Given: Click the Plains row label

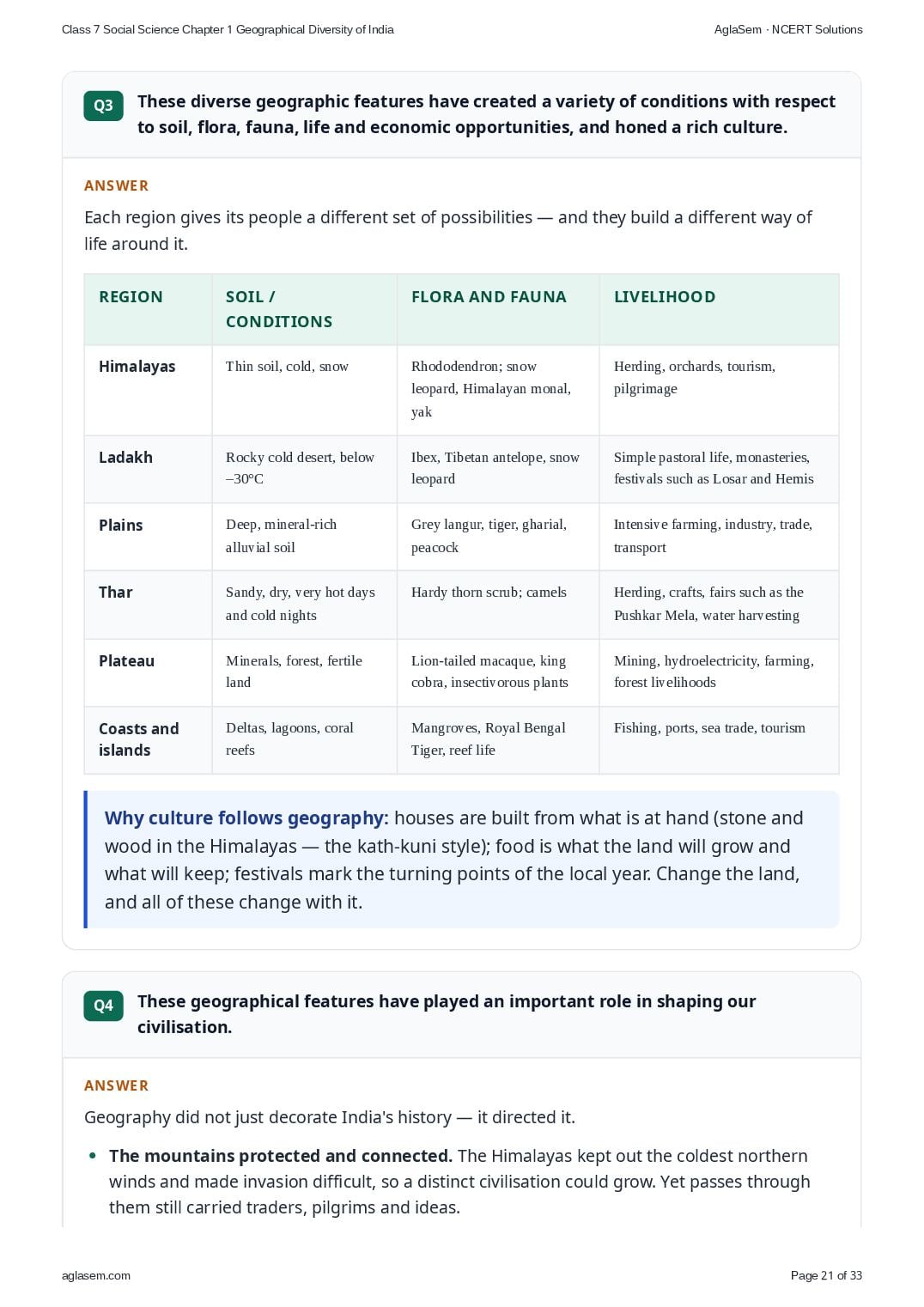Looking at the screenshot, I should [121, 526].
